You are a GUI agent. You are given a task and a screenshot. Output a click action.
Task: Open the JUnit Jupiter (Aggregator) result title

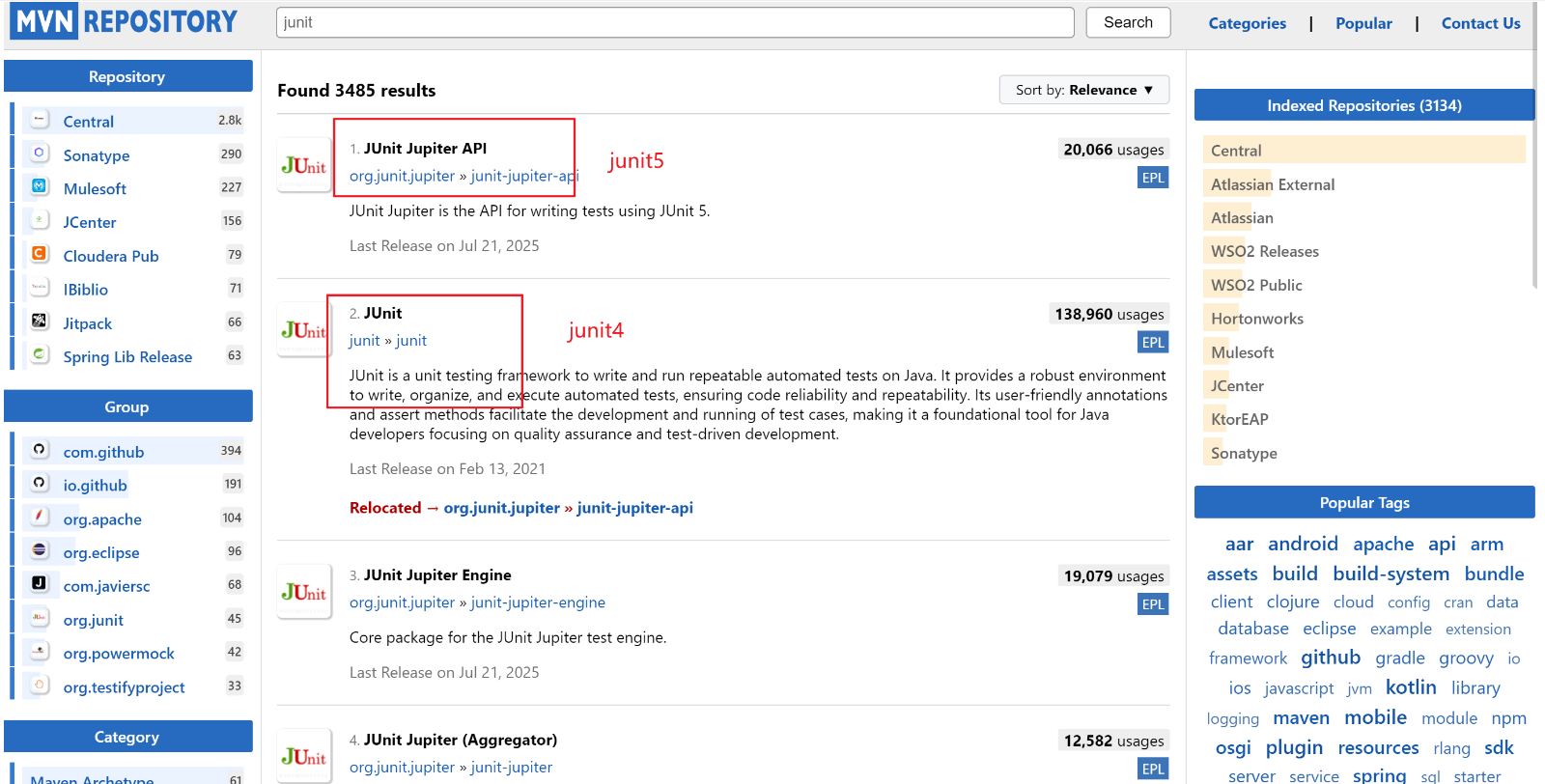coord(460,740)
